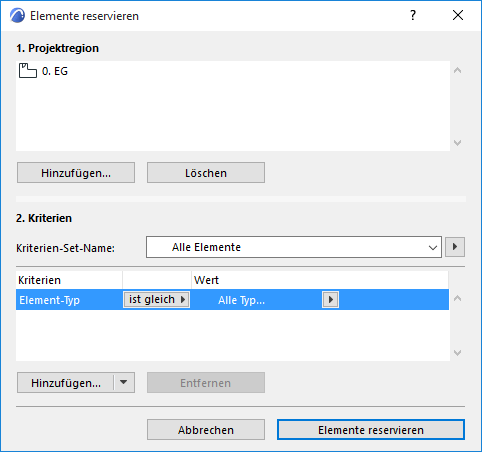
Task: Select the Element-Typ criteria row
Action: pyautogui.click(x=232, y=300)
